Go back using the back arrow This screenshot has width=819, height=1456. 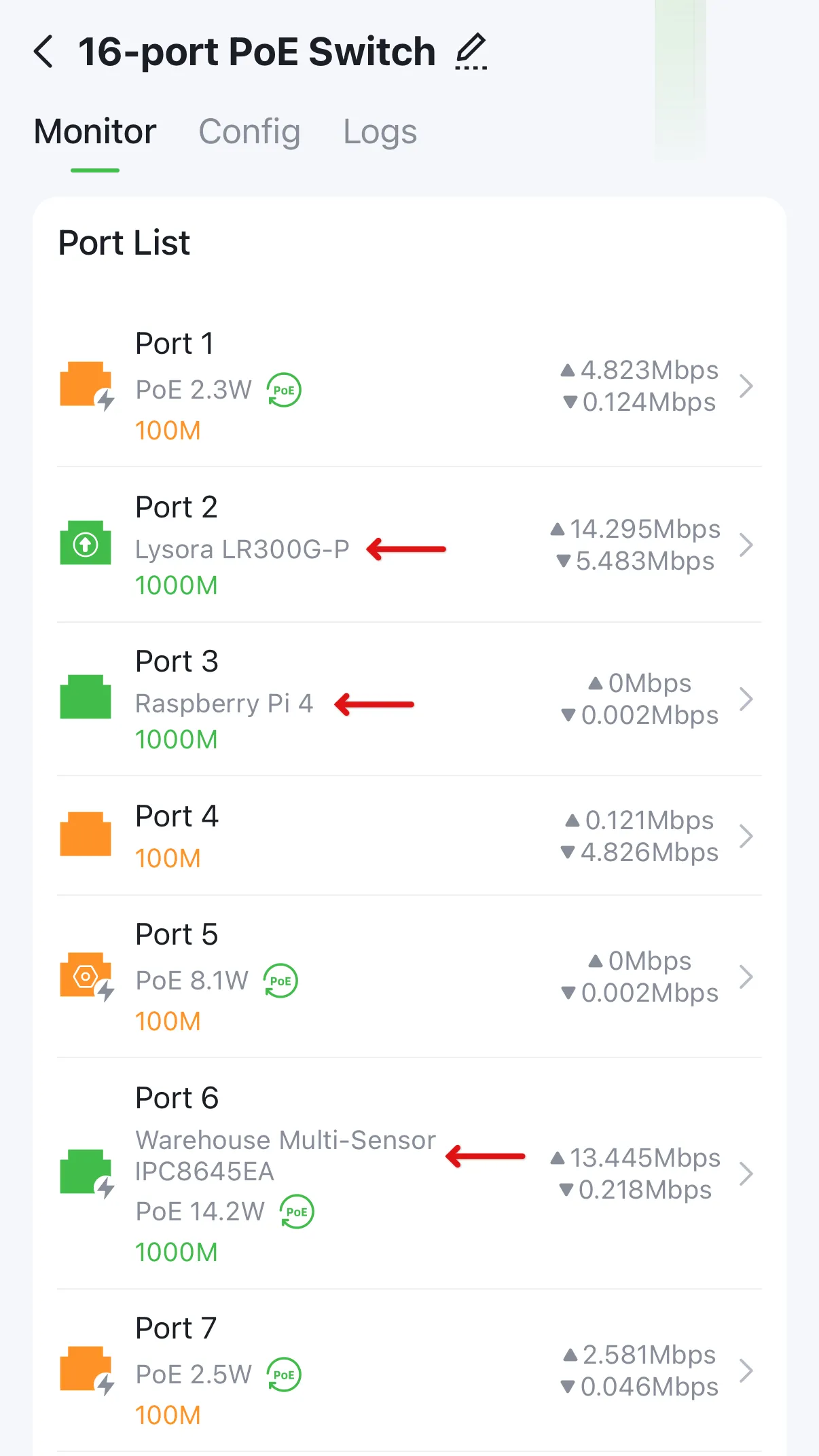pos(43,52)
